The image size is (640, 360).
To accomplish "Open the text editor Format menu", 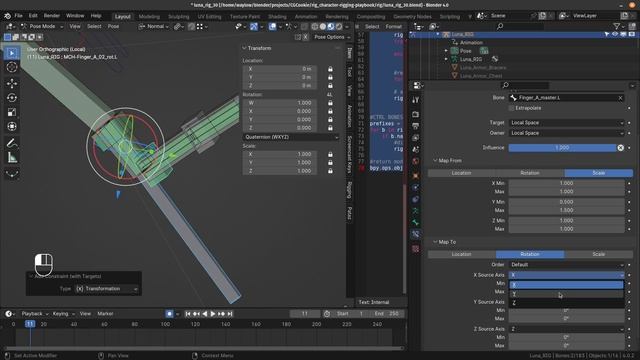I will click(393, 27).
